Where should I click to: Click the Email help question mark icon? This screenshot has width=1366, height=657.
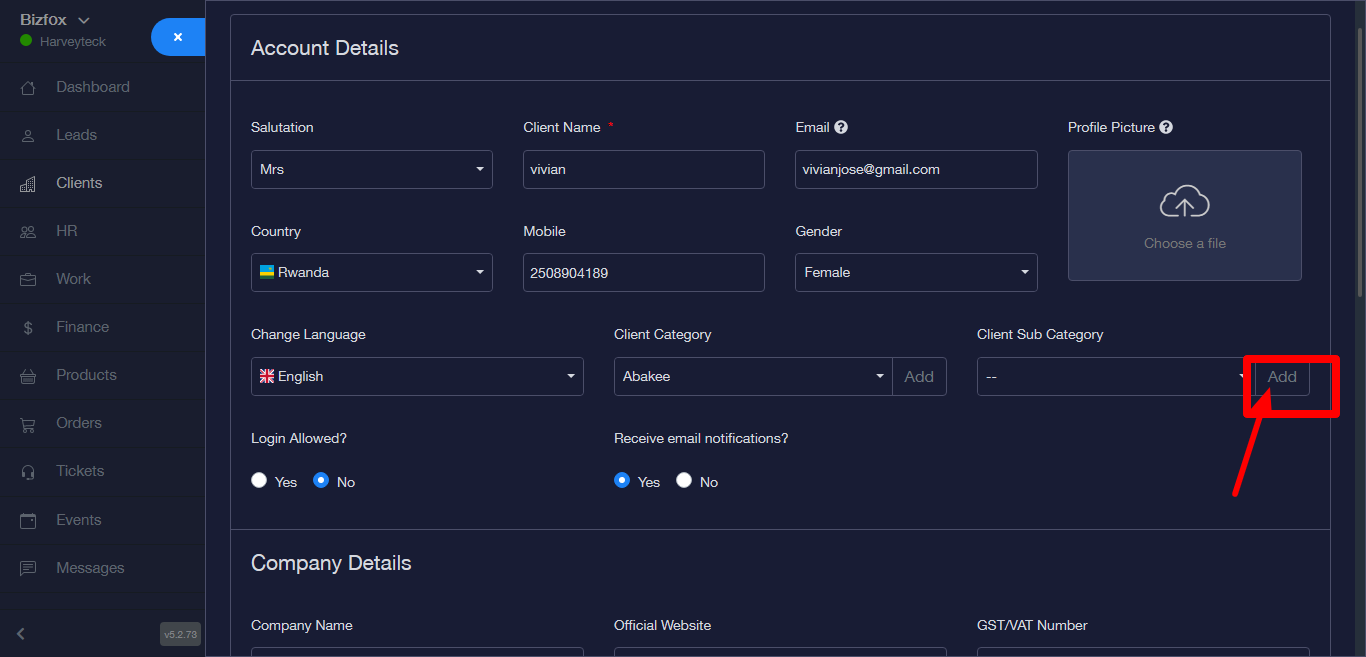[841, 127]
